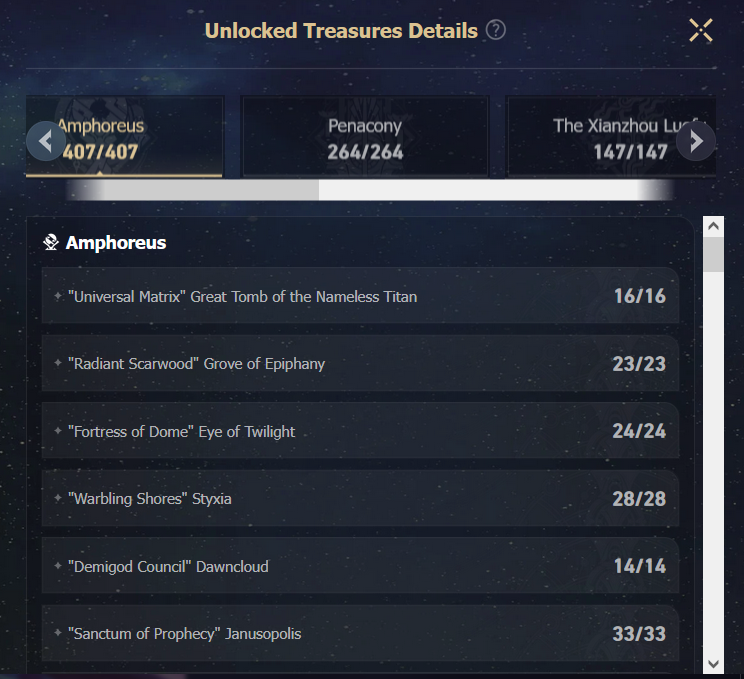Viewport: 744px width, 679px height.
Task: Expand "Universal Matrix" Great Tomb row
Action: 360,296
